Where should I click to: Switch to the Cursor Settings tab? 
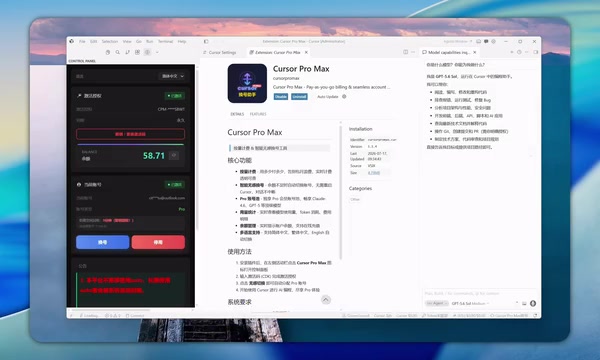(220, 52)
